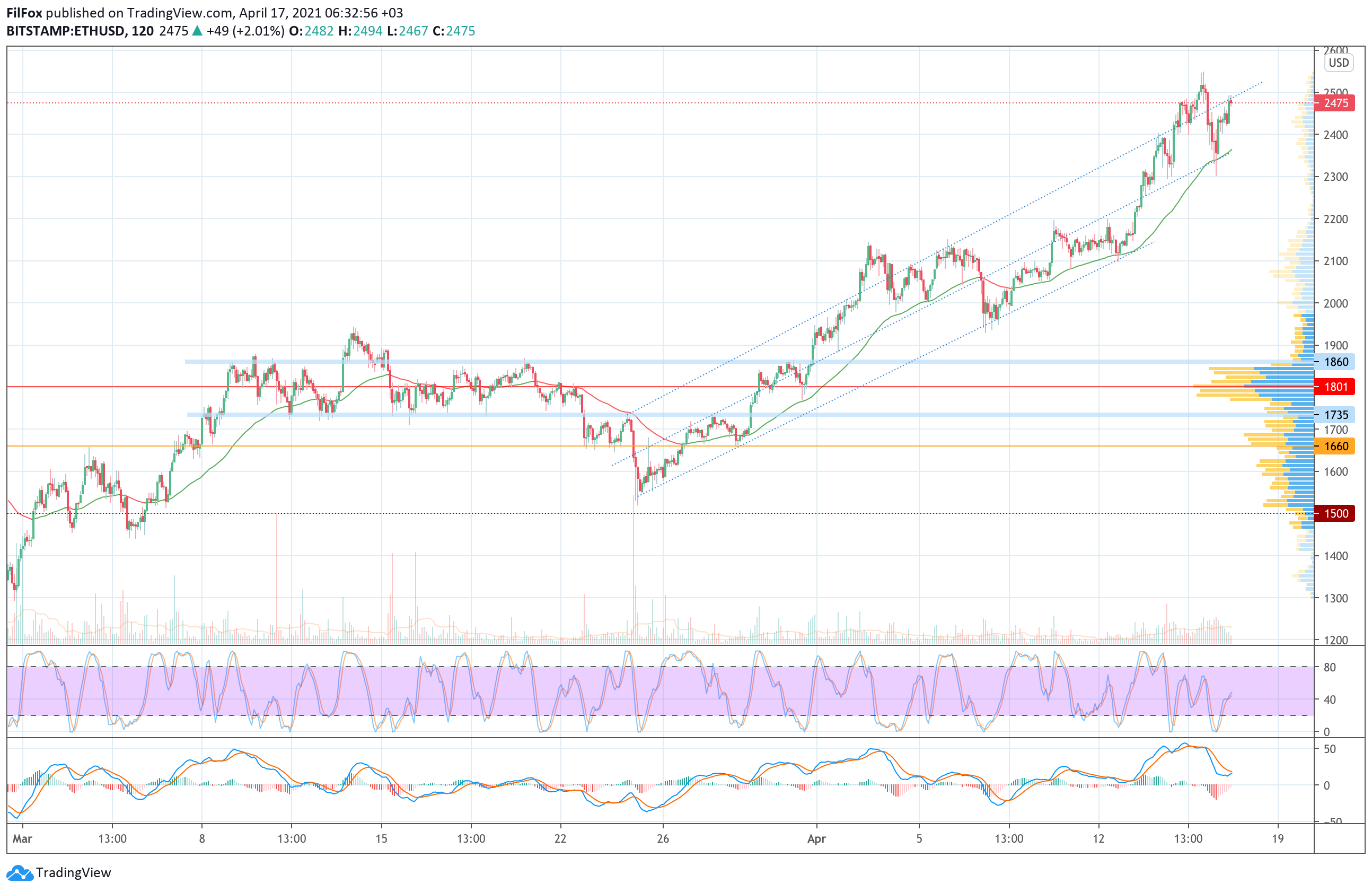Click the 120 timeframe interval label
1372x892 pixels.
pyautogui.click(x=143, y=31)
